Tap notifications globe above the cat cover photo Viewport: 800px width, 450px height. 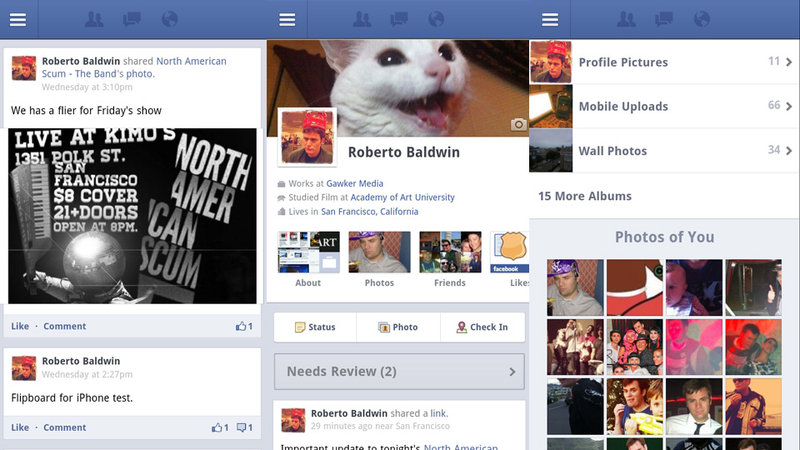tap(436, 19)
